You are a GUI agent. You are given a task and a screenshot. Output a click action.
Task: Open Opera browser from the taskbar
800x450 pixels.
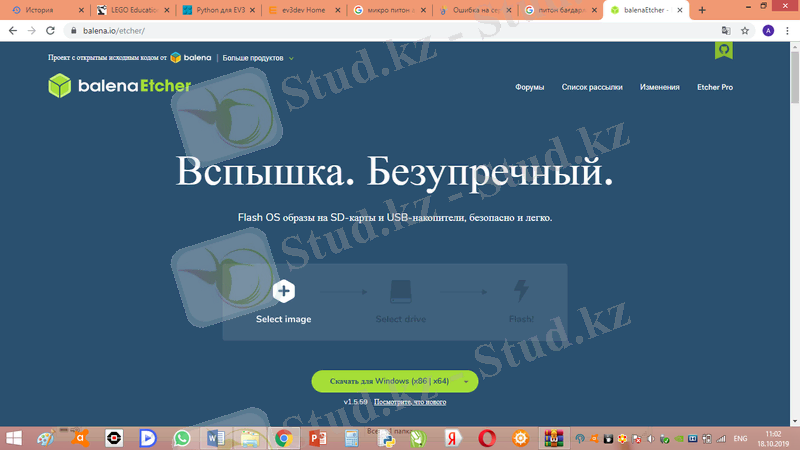point(486,438)
